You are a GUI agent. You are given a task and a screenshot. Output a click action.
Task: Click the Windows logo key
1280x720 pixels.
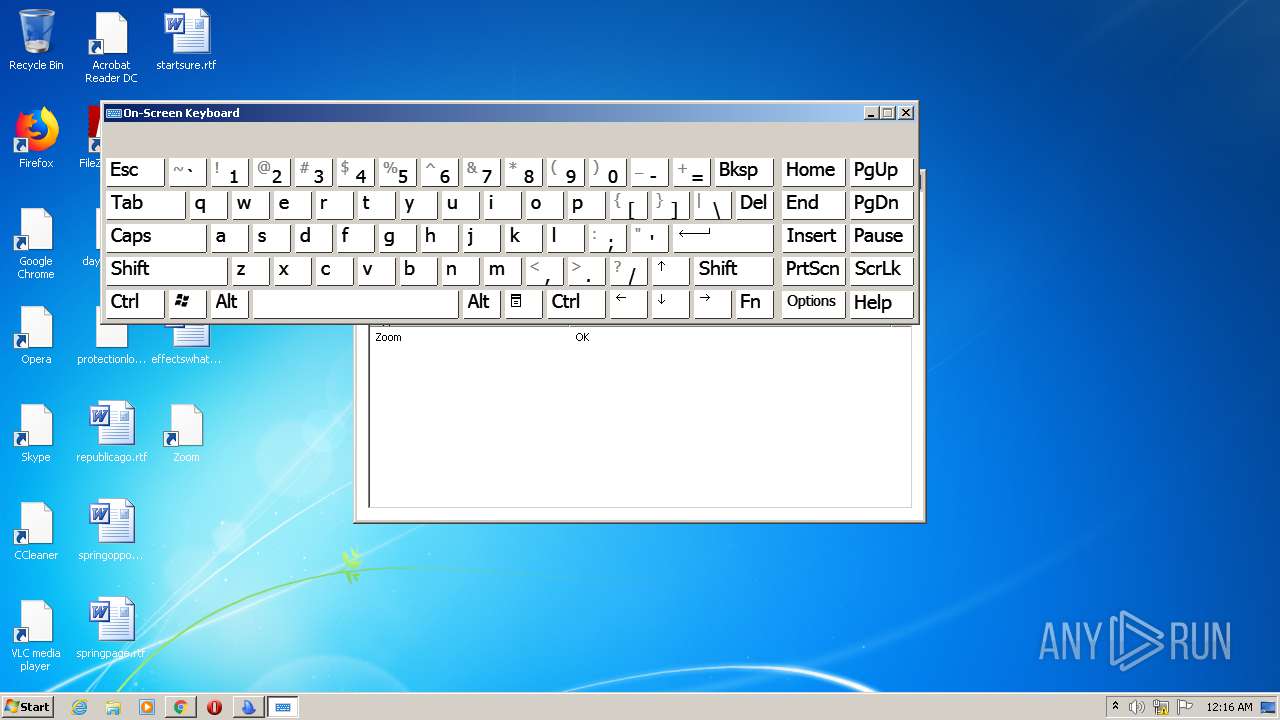point(188,303)
